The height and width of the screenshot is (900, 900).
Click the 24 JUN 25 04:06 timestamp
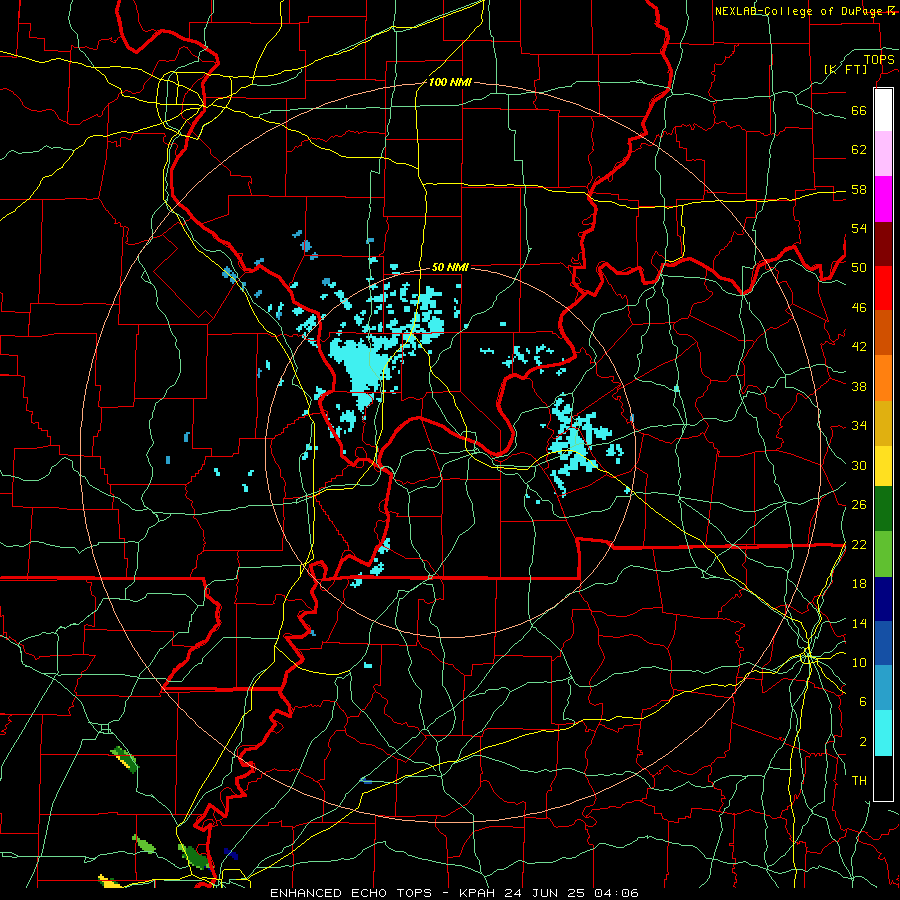pyautogui.click(x=573, y=893)
